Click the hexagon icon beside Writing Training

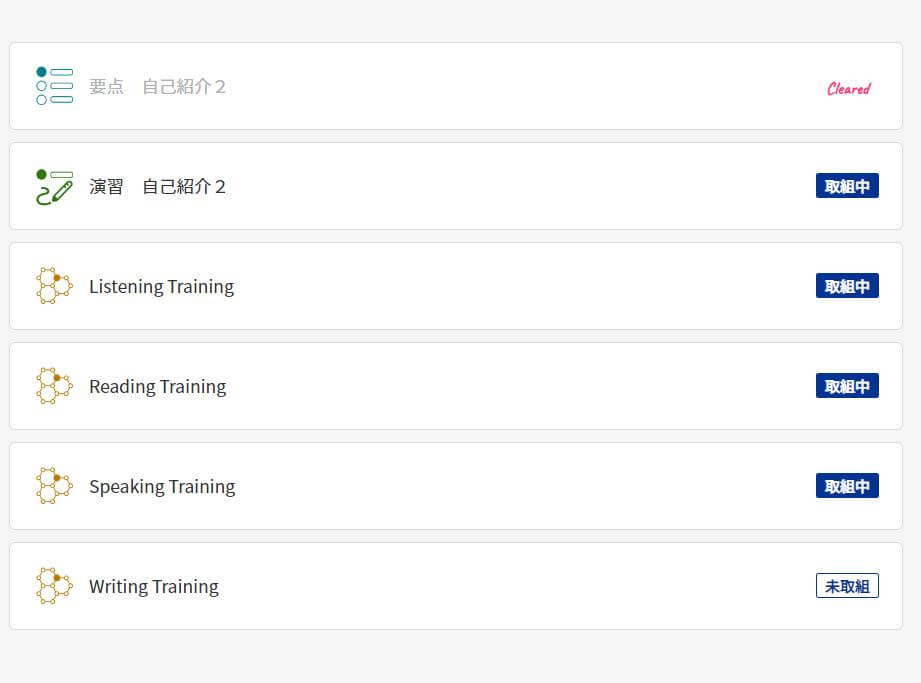click(55, 586)
